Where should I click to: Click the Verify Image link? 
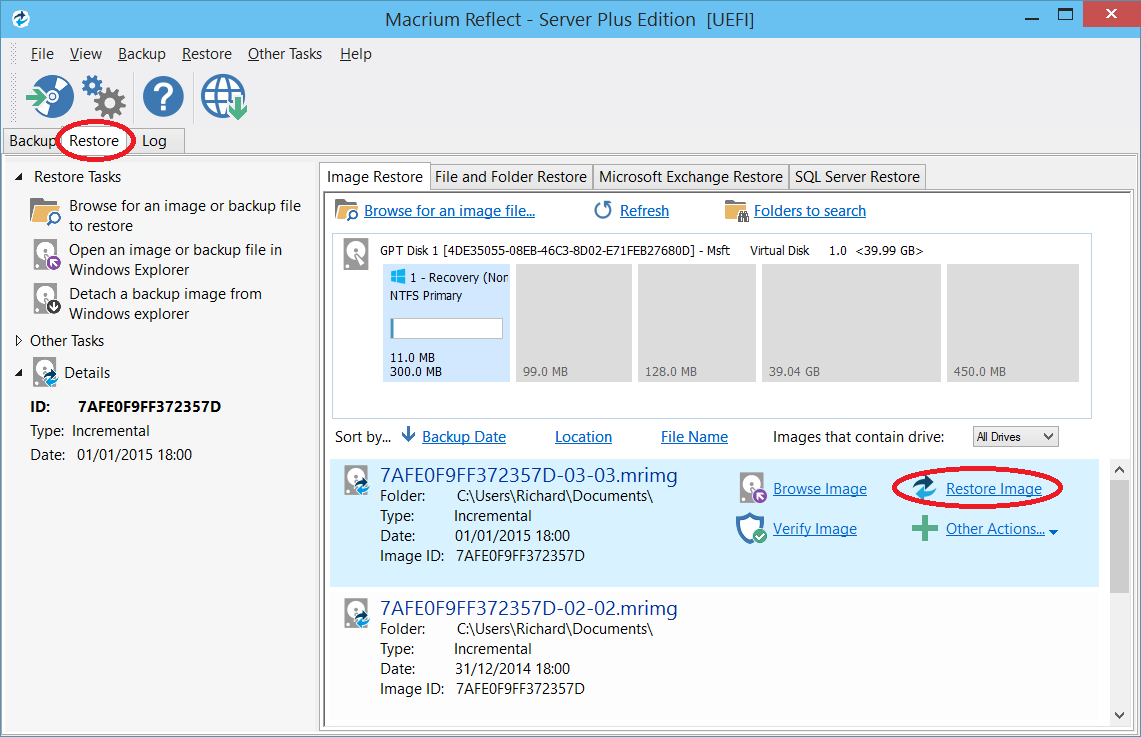(x=814, y=529)
